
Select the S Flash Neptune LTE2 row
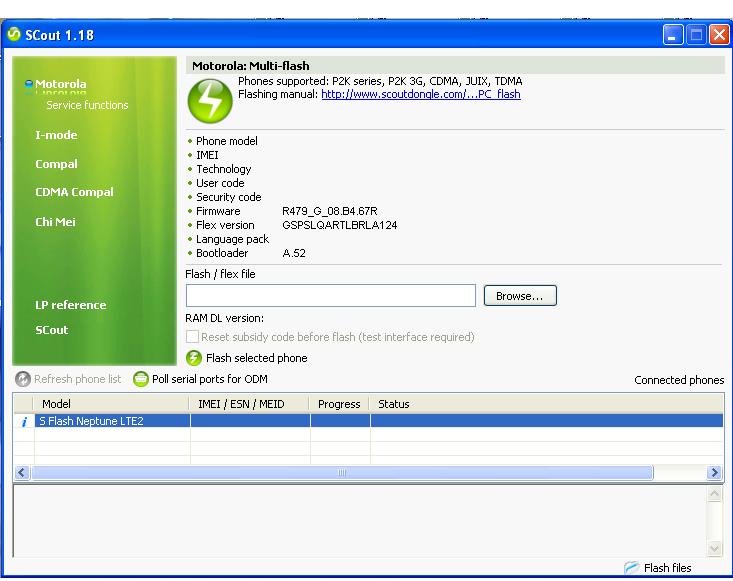(368, 421)
